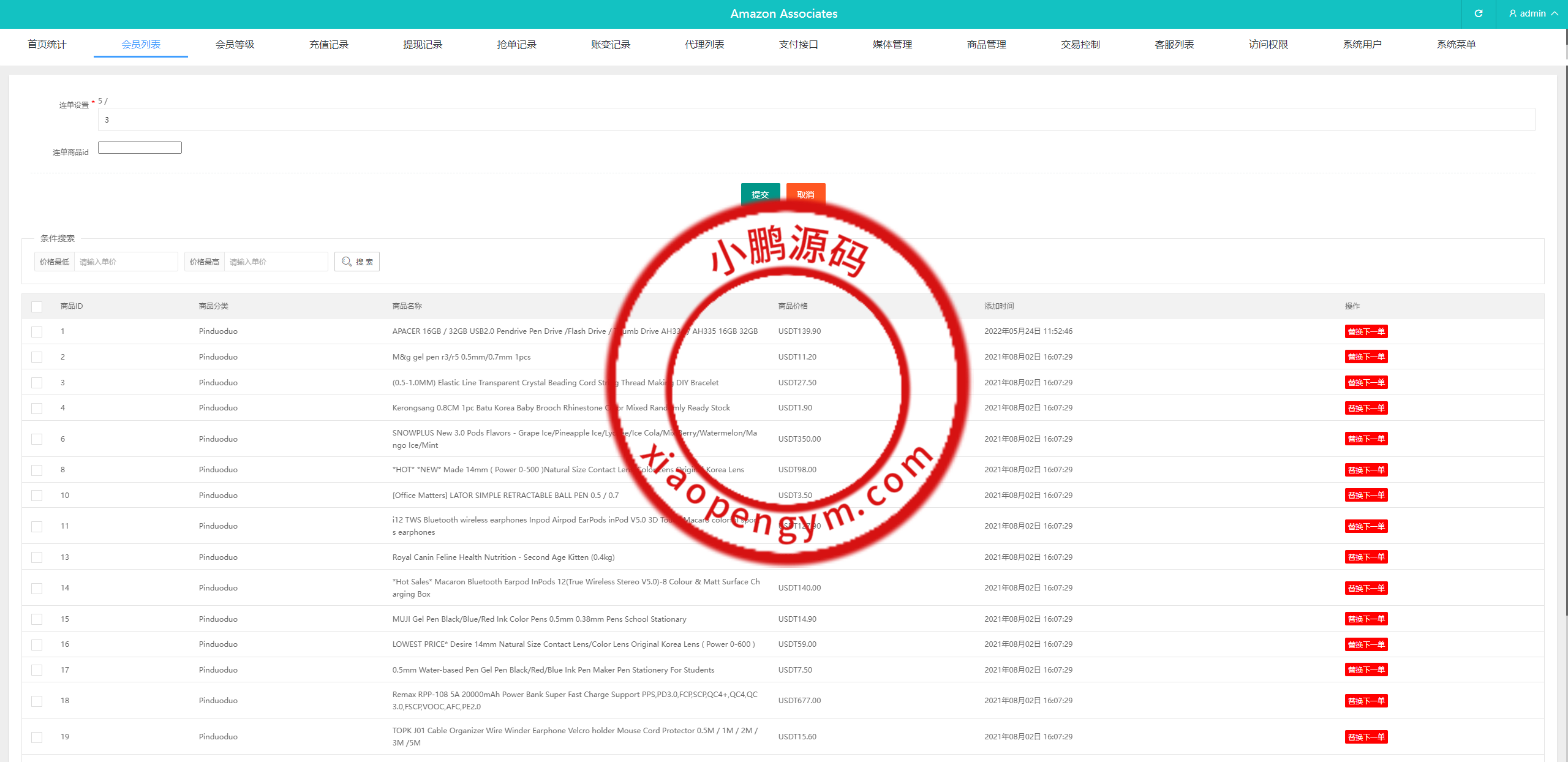Go to the 代理列表 tab

(x=704, y=44)
